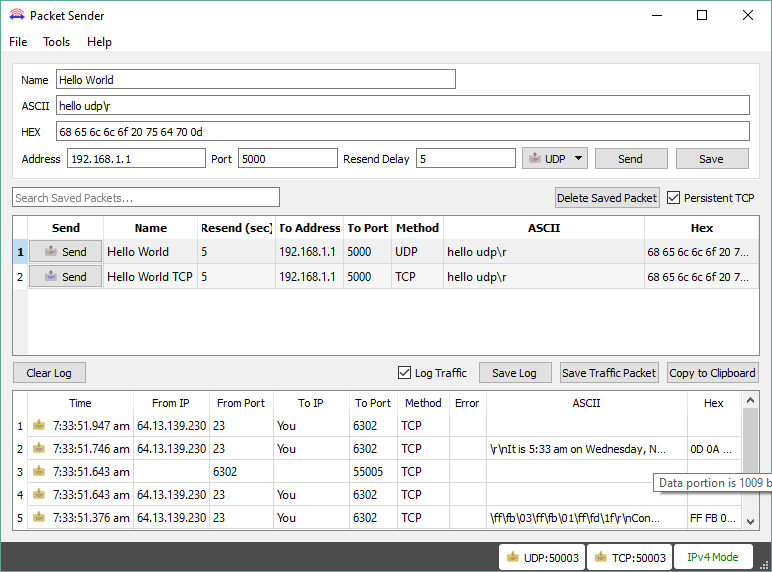Screen dimensions: 772x572
Task: Click Copy to Clipboard button
Action: pos(712,373)
